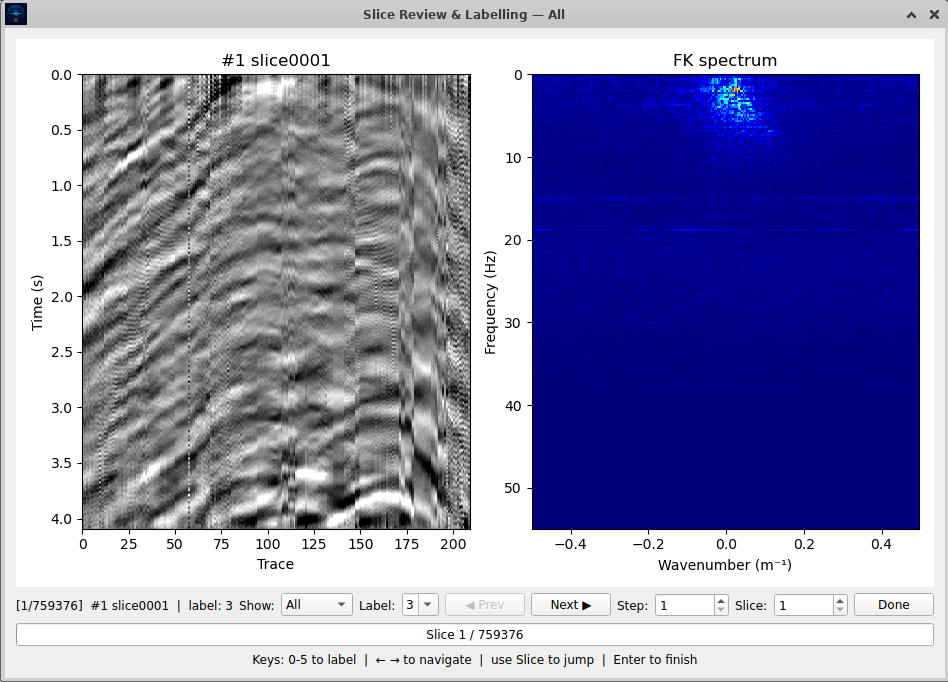Click the 'Trace' axis label
Screen dimensions: 948x682
pos(275,564)
